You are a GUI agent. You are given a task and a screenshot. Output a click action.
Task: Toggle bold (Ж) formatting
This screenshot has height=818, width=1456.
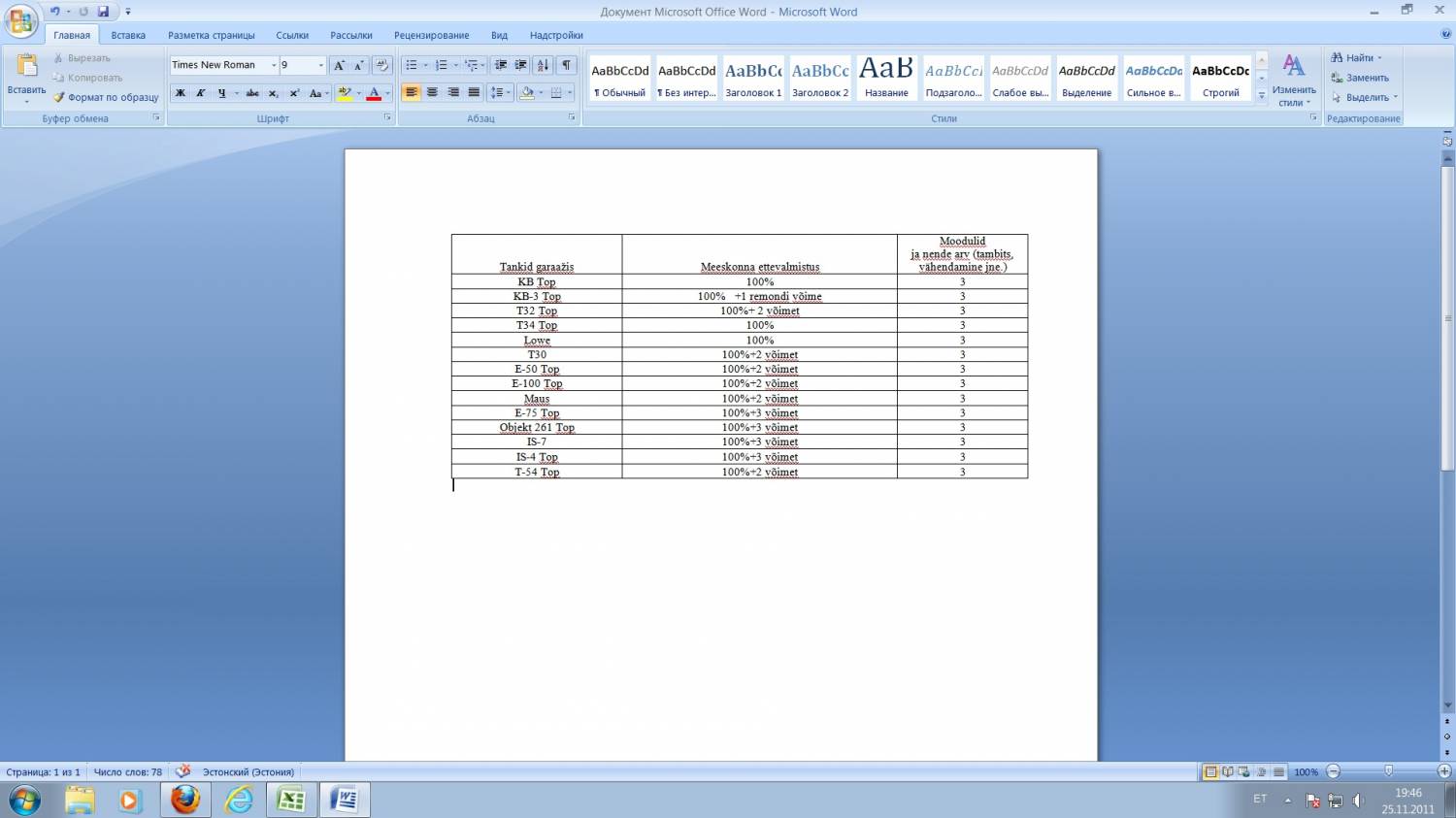(180, 93)
